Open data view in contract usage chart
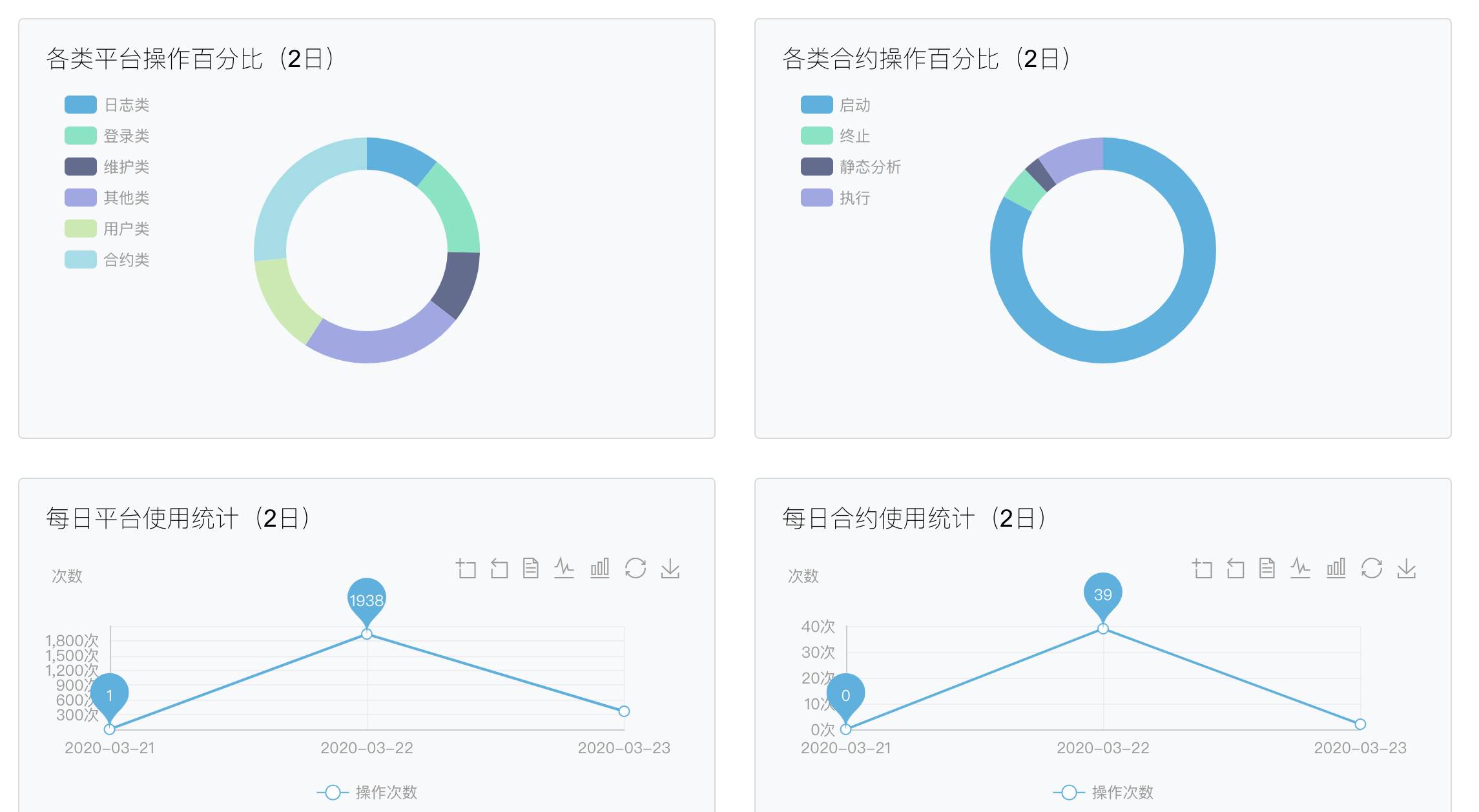1479x812 pixels. coord(1267,569)
